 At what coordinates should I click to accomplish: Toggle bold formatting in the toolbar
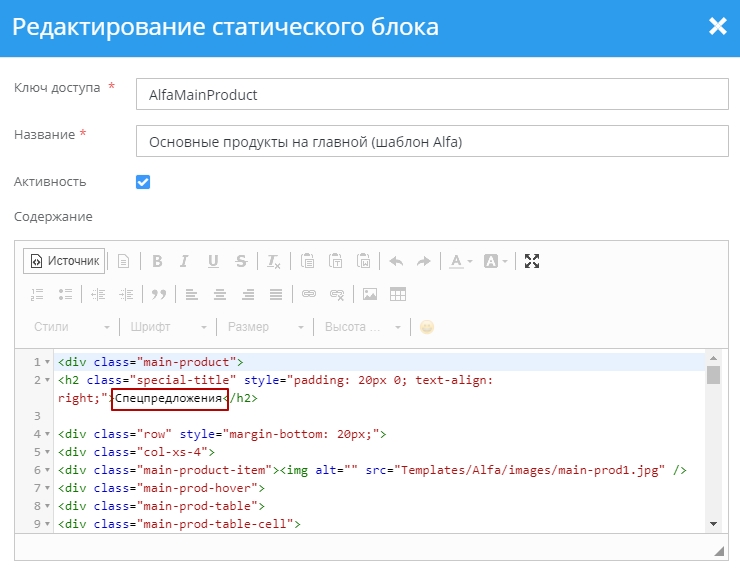(x=157, y=261)
